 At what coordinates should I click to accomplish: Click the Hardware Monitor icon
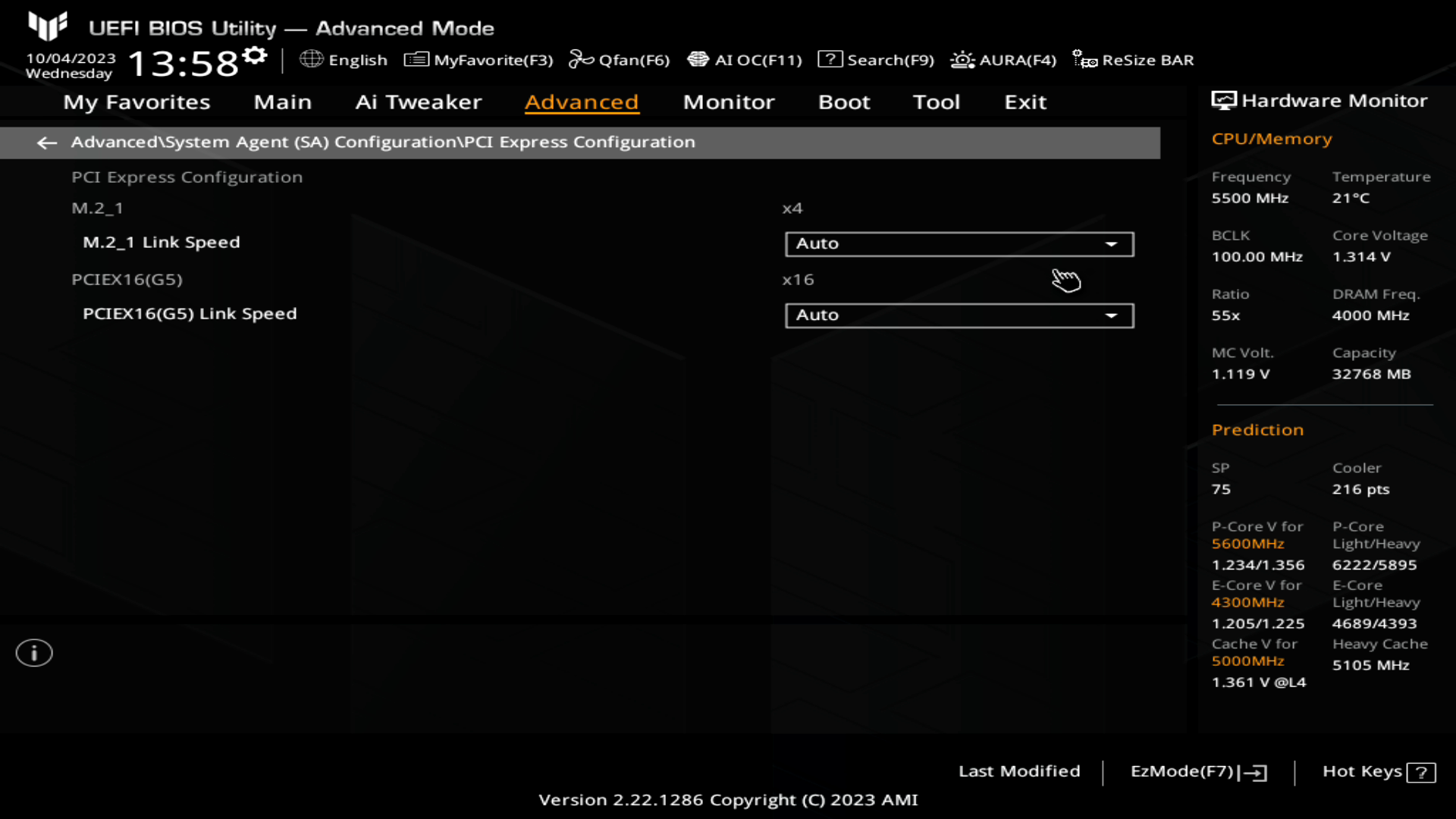(x=1223, y=101)
